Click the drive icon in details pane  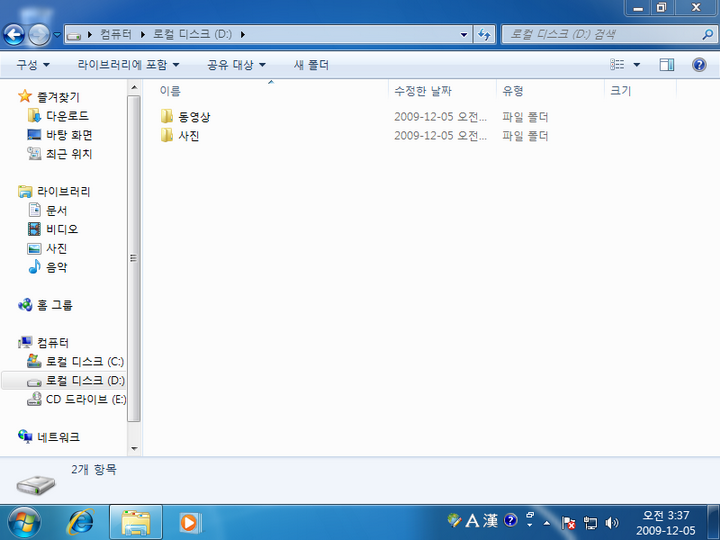tap(36, 484)
